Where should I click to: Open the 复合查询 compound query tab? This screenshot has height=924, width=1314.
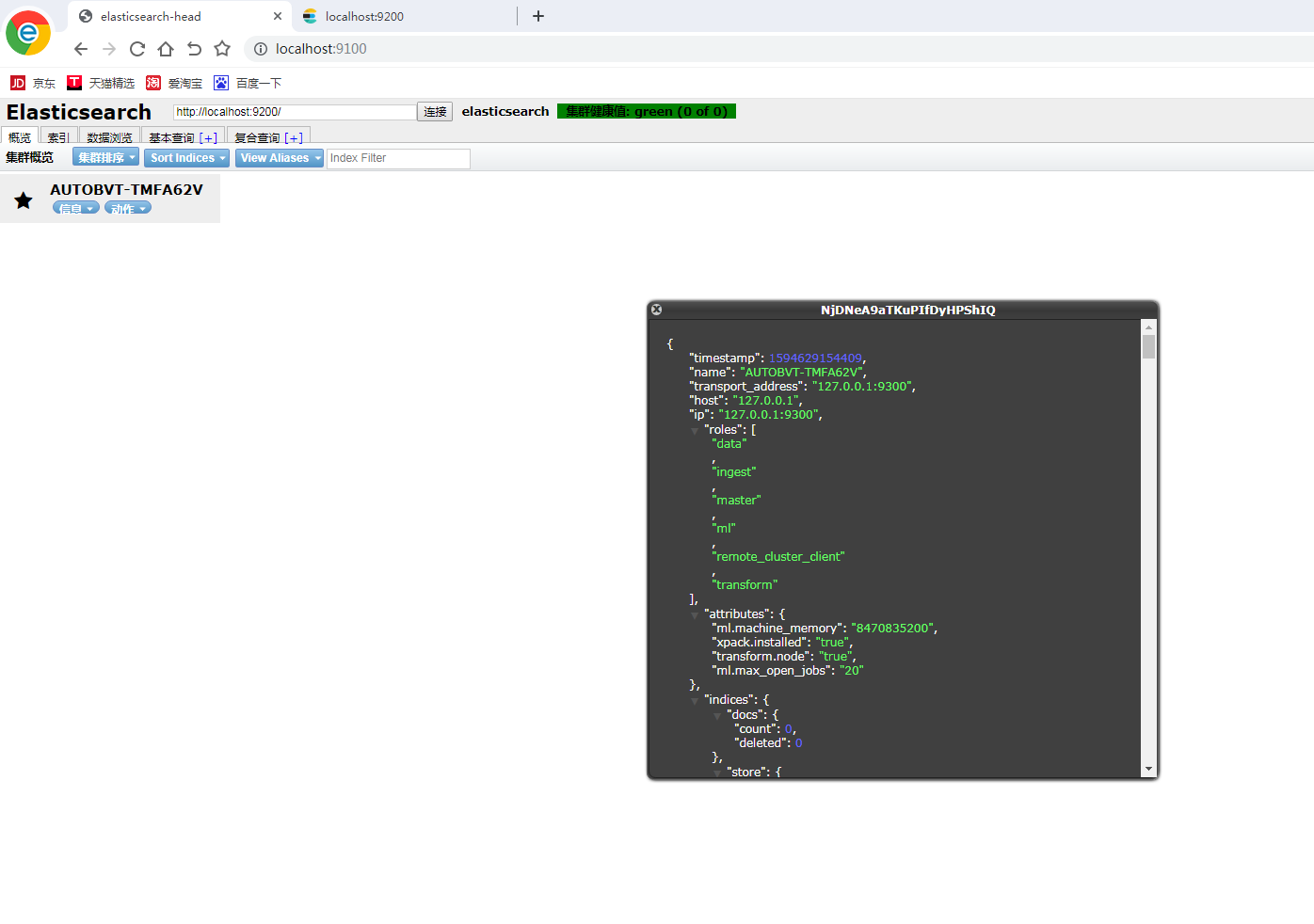(x=268, y=137)
